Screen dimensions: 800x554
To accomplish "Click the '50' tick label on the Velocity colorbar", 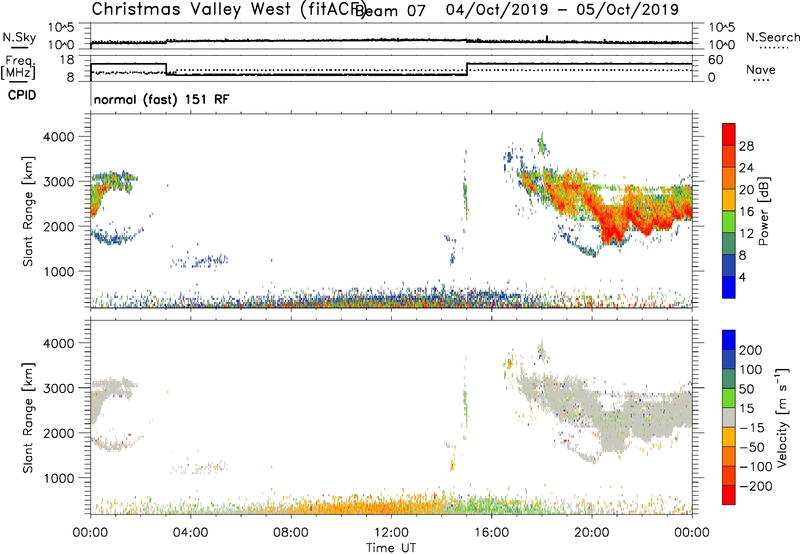I will point(746,389).
